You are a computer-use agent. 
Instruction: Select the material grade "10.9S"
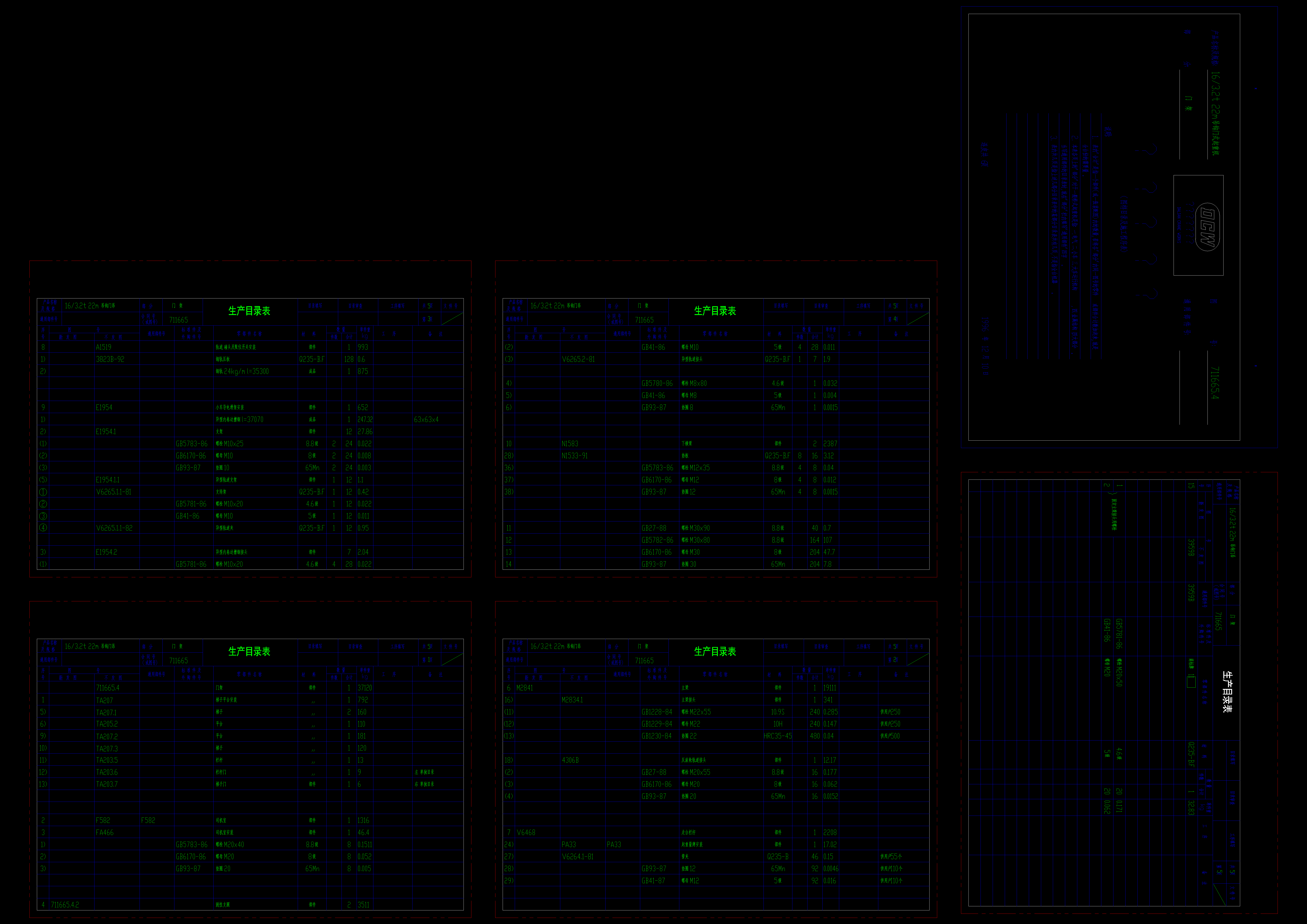click(x=778, y=712)
